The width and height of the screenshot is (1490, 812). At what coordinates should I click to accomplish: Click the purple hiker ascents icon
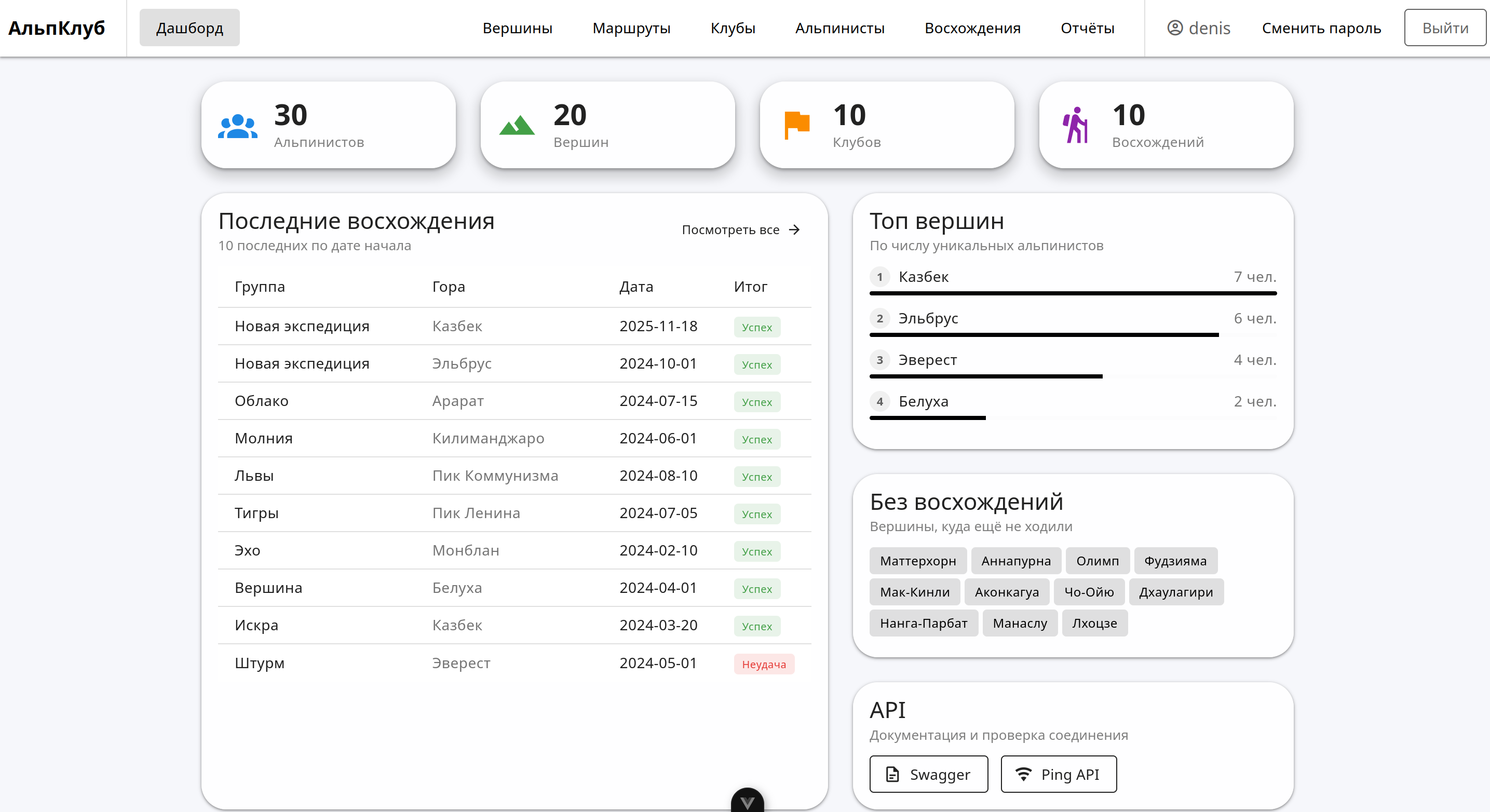pyautogui.click(x=1075, y=126)
